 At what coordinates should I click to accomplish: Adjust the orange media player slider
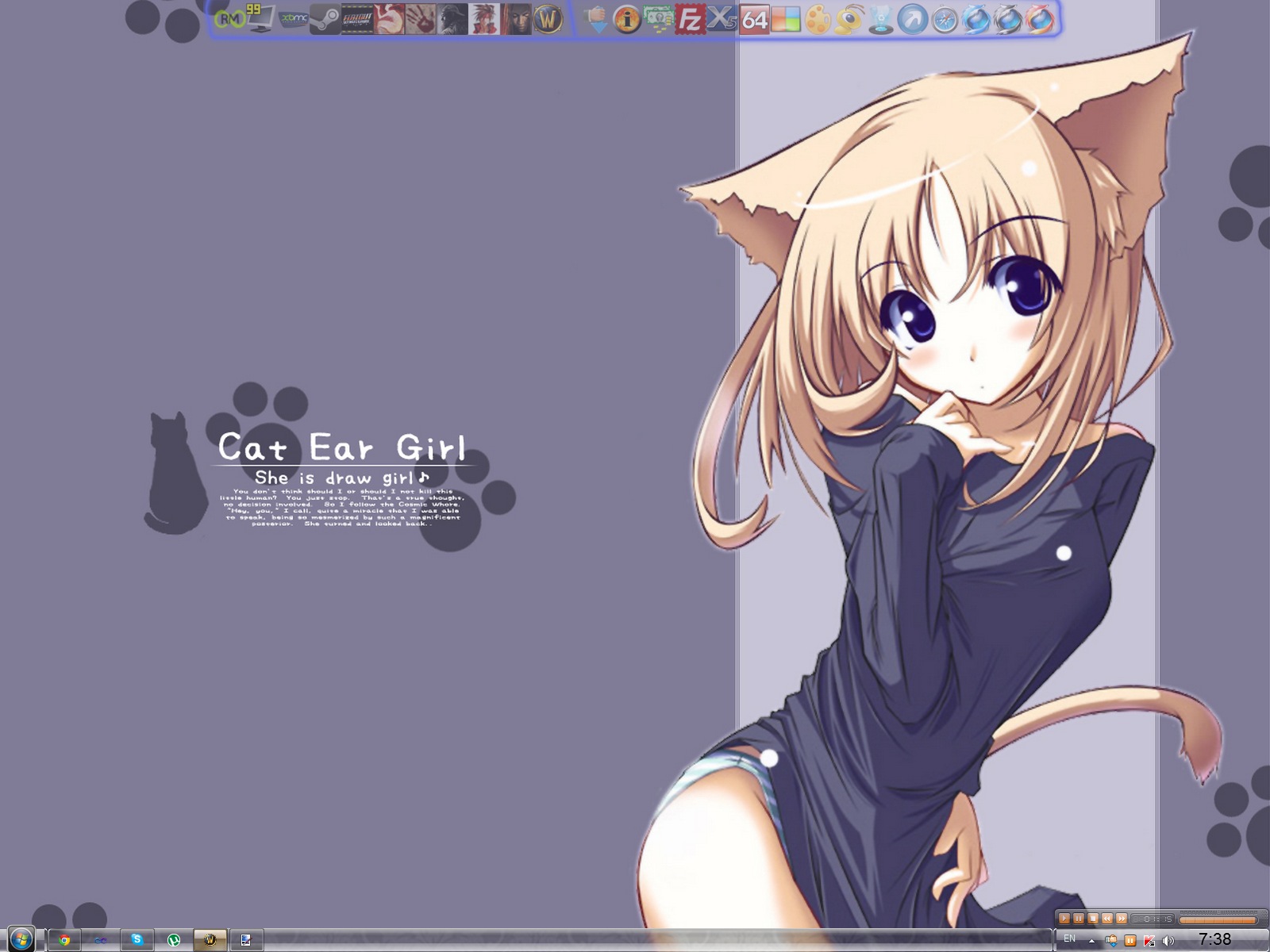click(1218, 919)
